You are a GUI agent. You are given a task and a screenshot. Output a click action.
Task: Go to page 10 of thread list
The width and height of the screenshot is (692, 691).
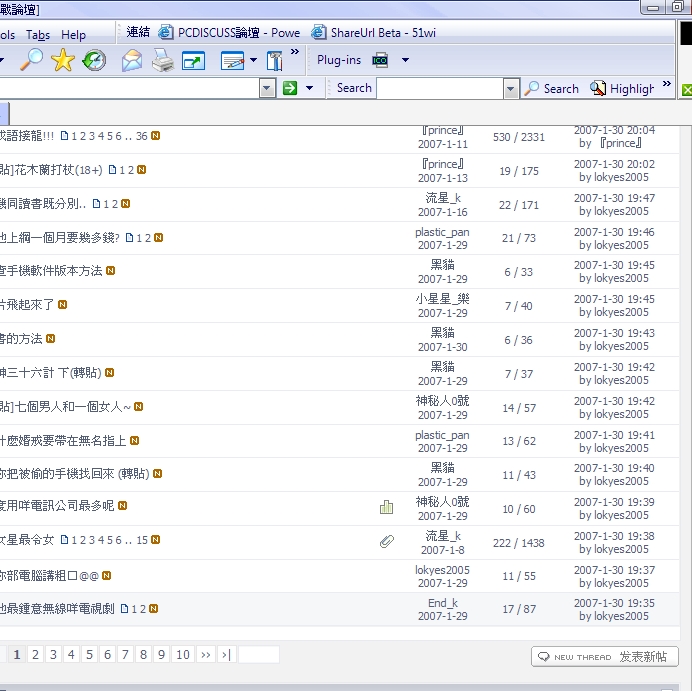click(182, 655)
